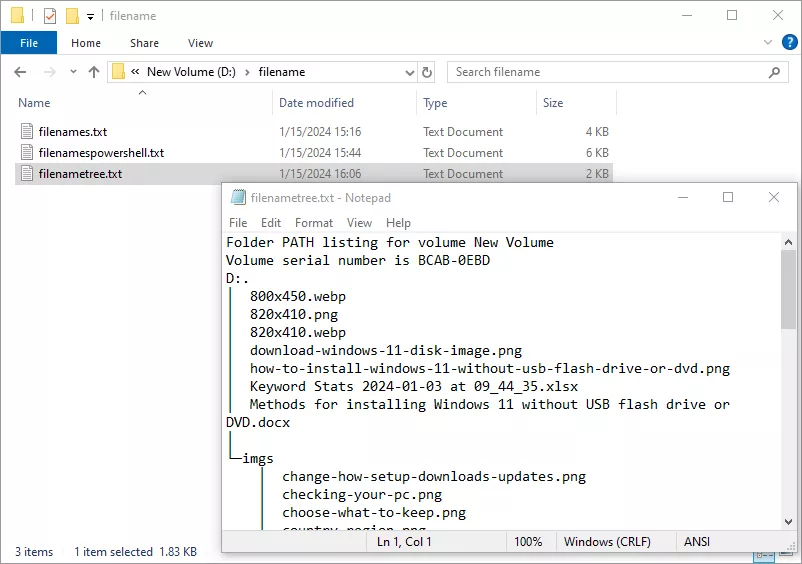Click the New Volume (D:) breadcrumb
This screenshot has width=802, height=564.
(191, 72)
